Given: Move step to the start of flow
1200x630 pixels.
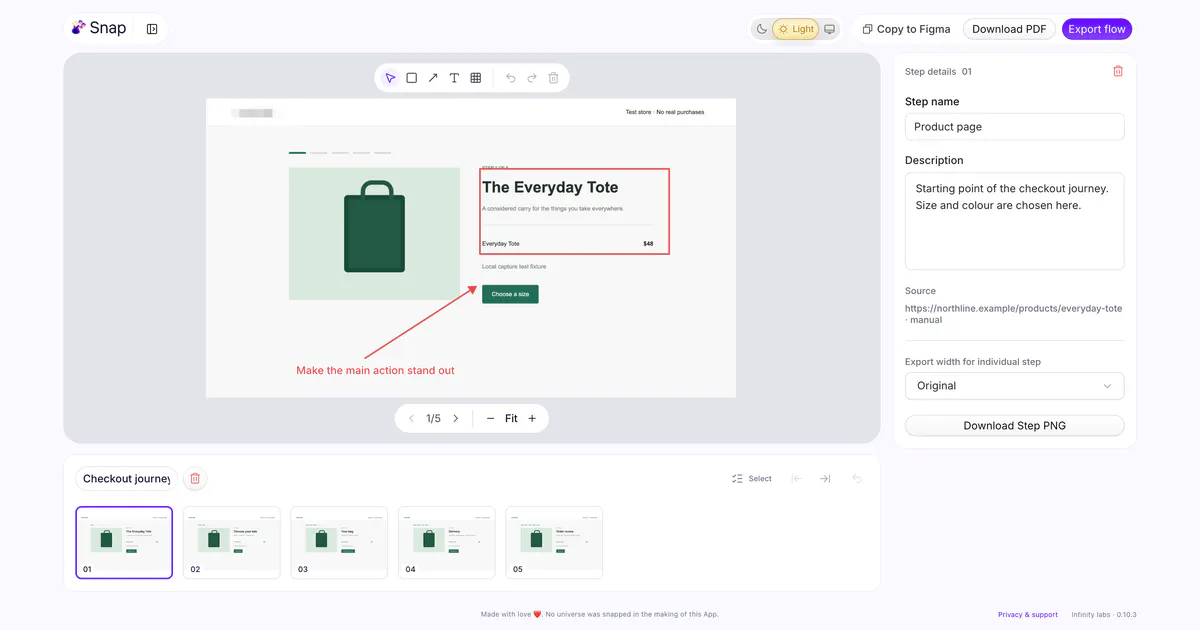Looking at the screenshot, I should click(x=796, y=479).
